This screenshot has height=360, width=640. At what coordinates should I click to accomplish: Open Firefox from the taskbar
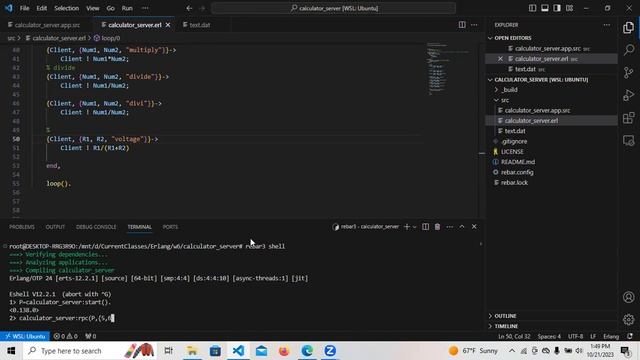click(x=284, y=351)
